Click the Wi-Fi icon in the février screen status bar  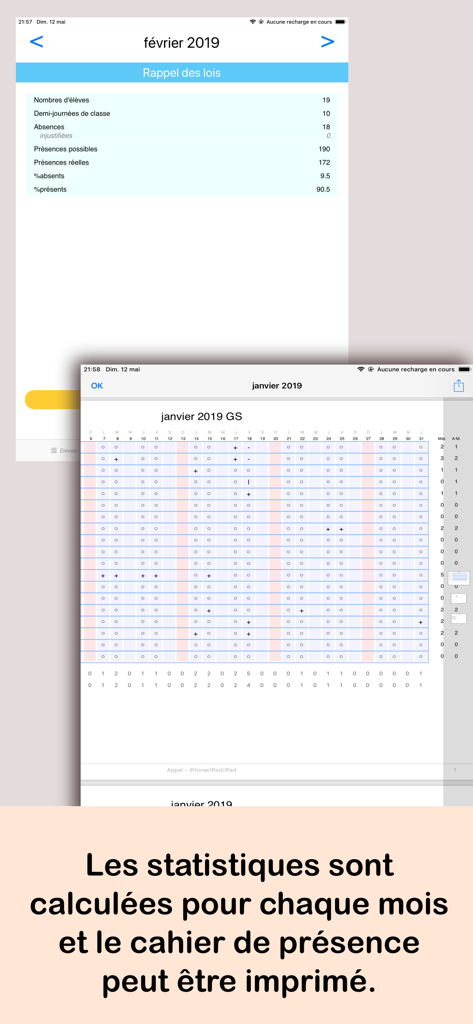[252, 22]
